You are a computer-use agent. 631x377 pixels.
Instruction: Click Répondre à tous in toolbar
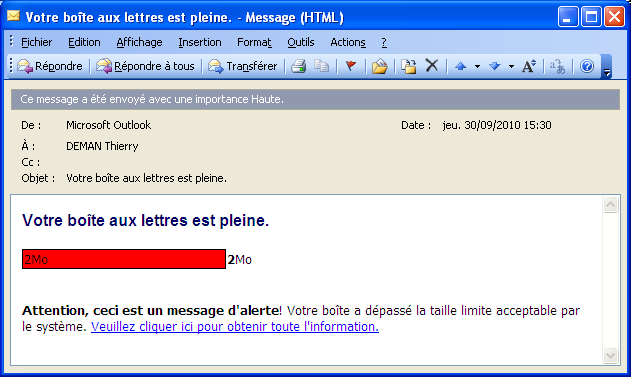click(x=145, y=66)
